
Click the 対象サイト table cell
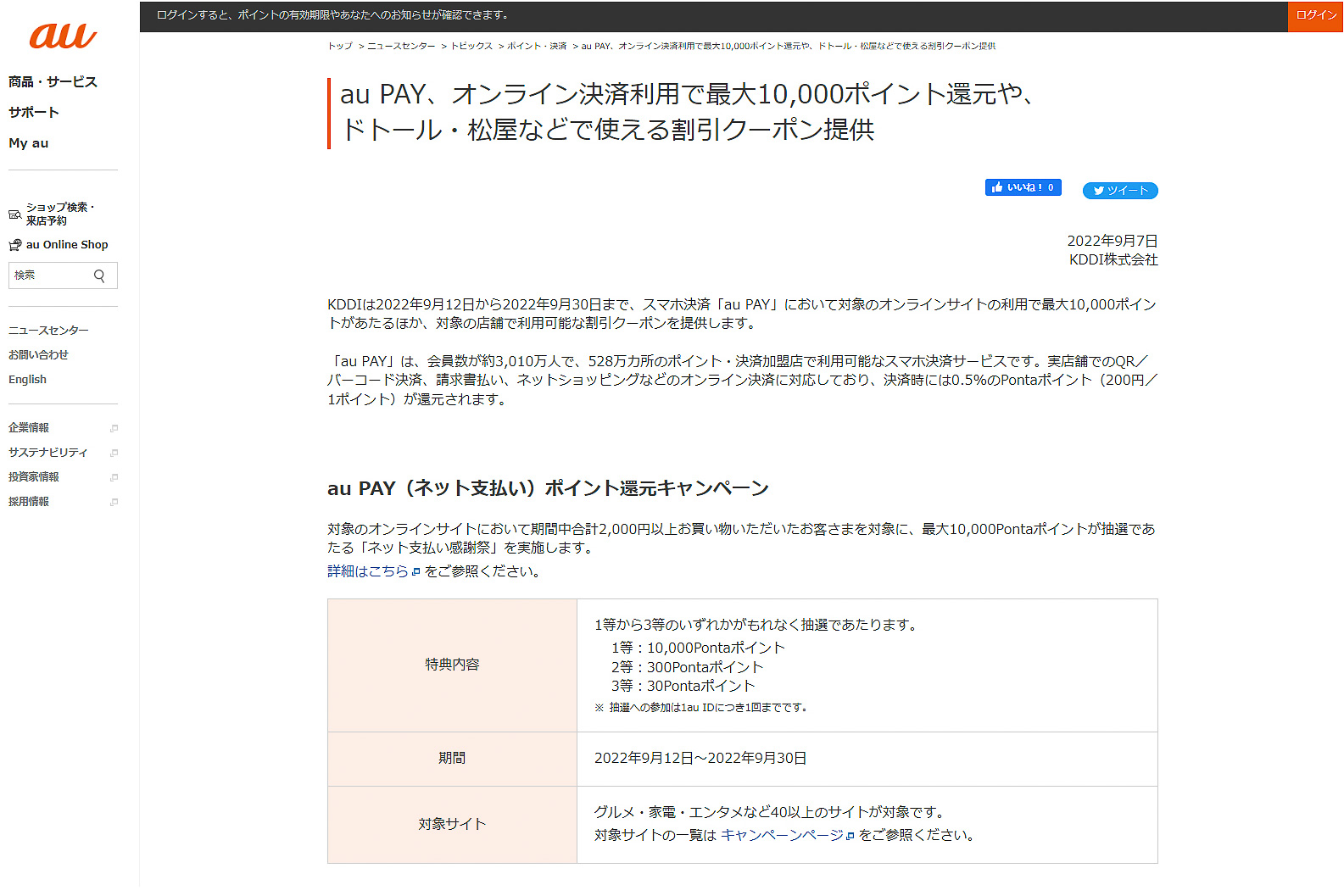[x=452, y=825]
